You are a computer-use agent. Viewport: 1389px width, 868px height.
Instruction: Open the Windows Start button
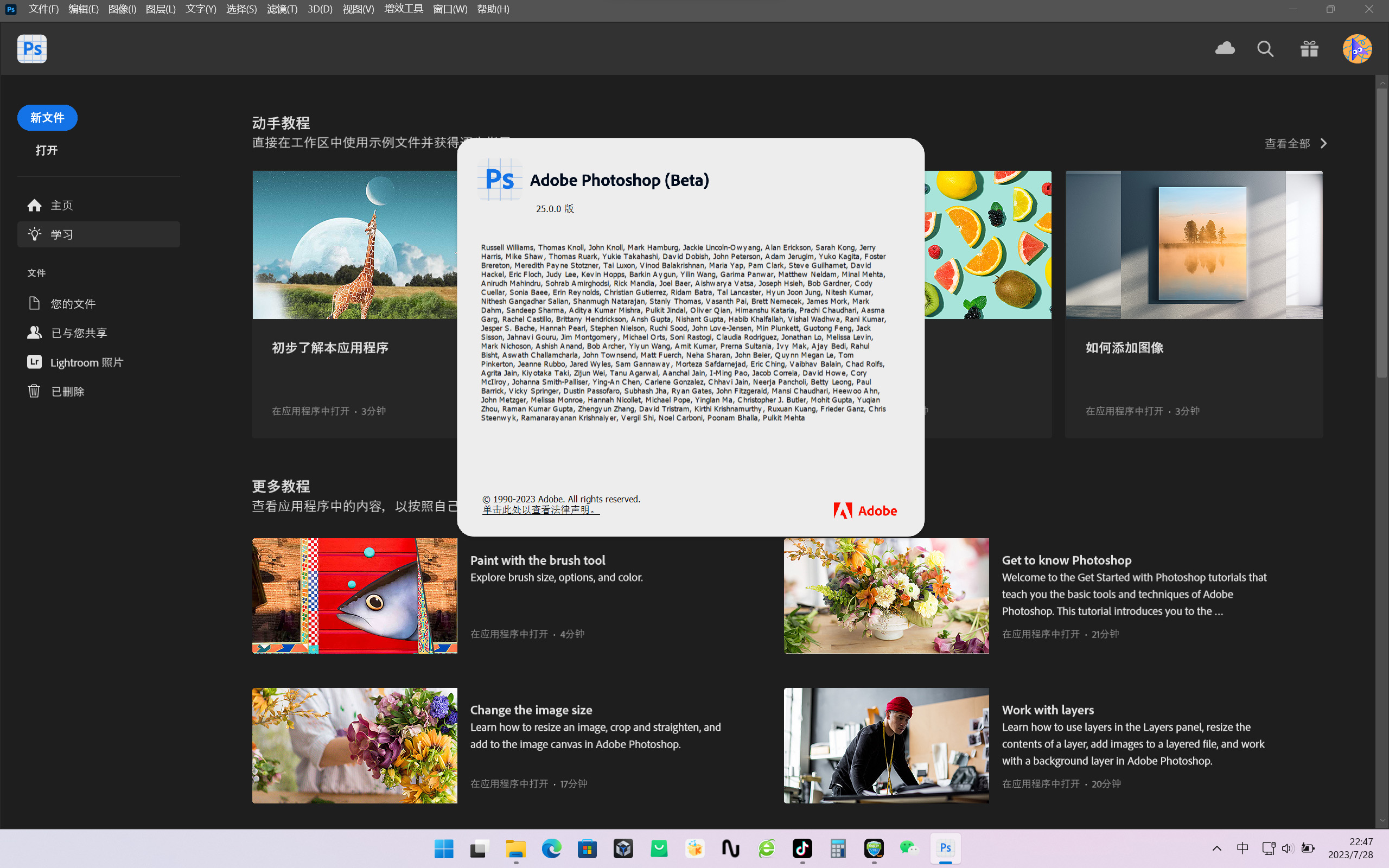[444, 848]
